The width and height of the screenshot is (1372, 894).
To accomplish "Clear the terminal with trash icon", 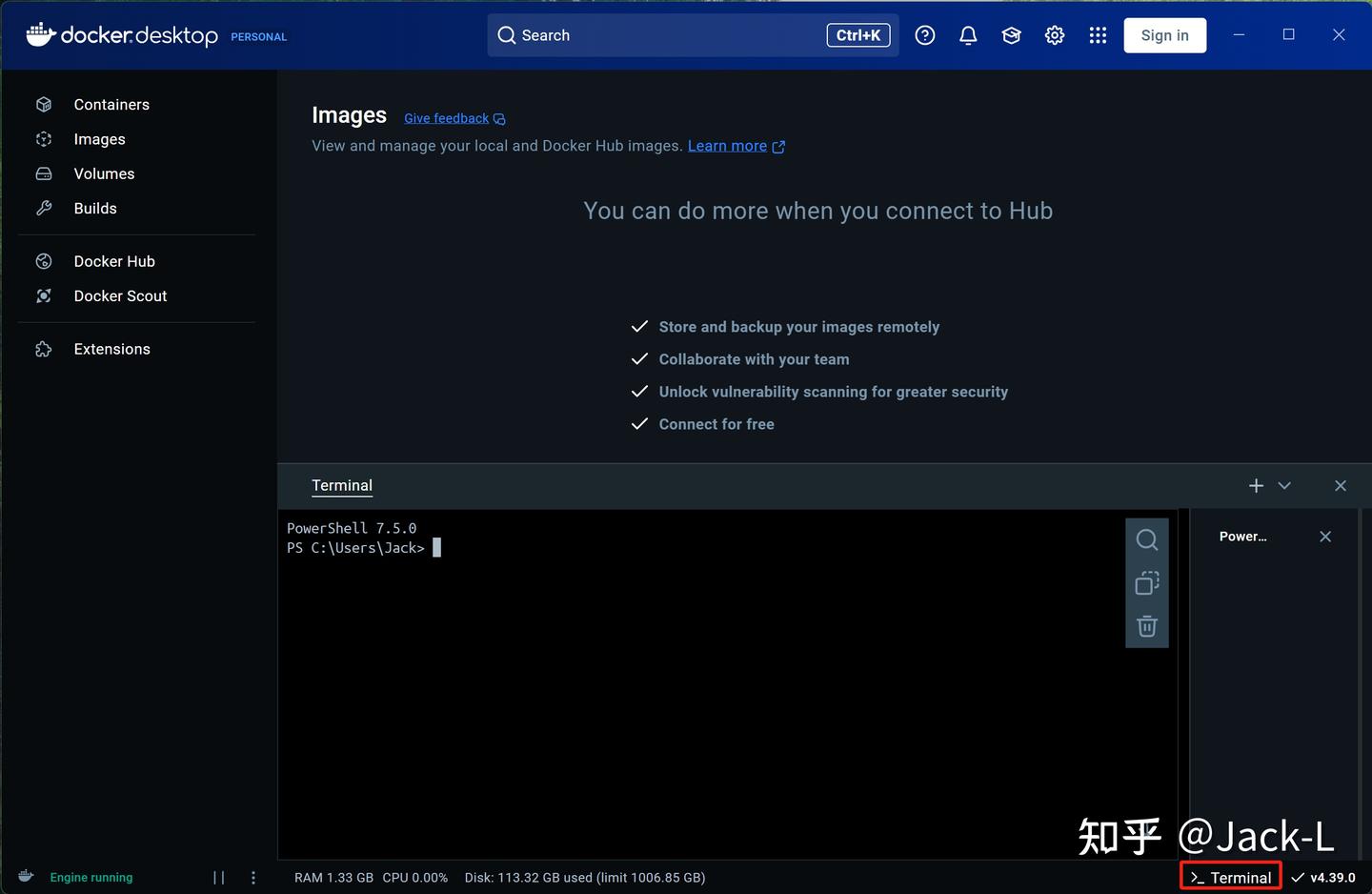I will click(x=1147, y=626).
